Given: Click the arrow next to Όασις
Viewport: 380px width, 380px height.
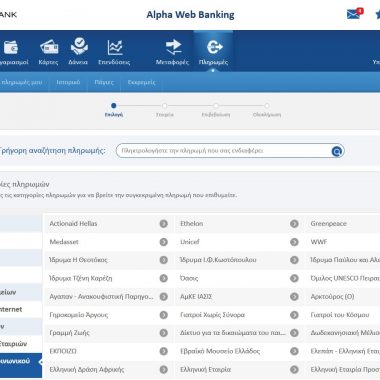Looking at the screenshot, I should pyautogui.click(x=294, y=278).
